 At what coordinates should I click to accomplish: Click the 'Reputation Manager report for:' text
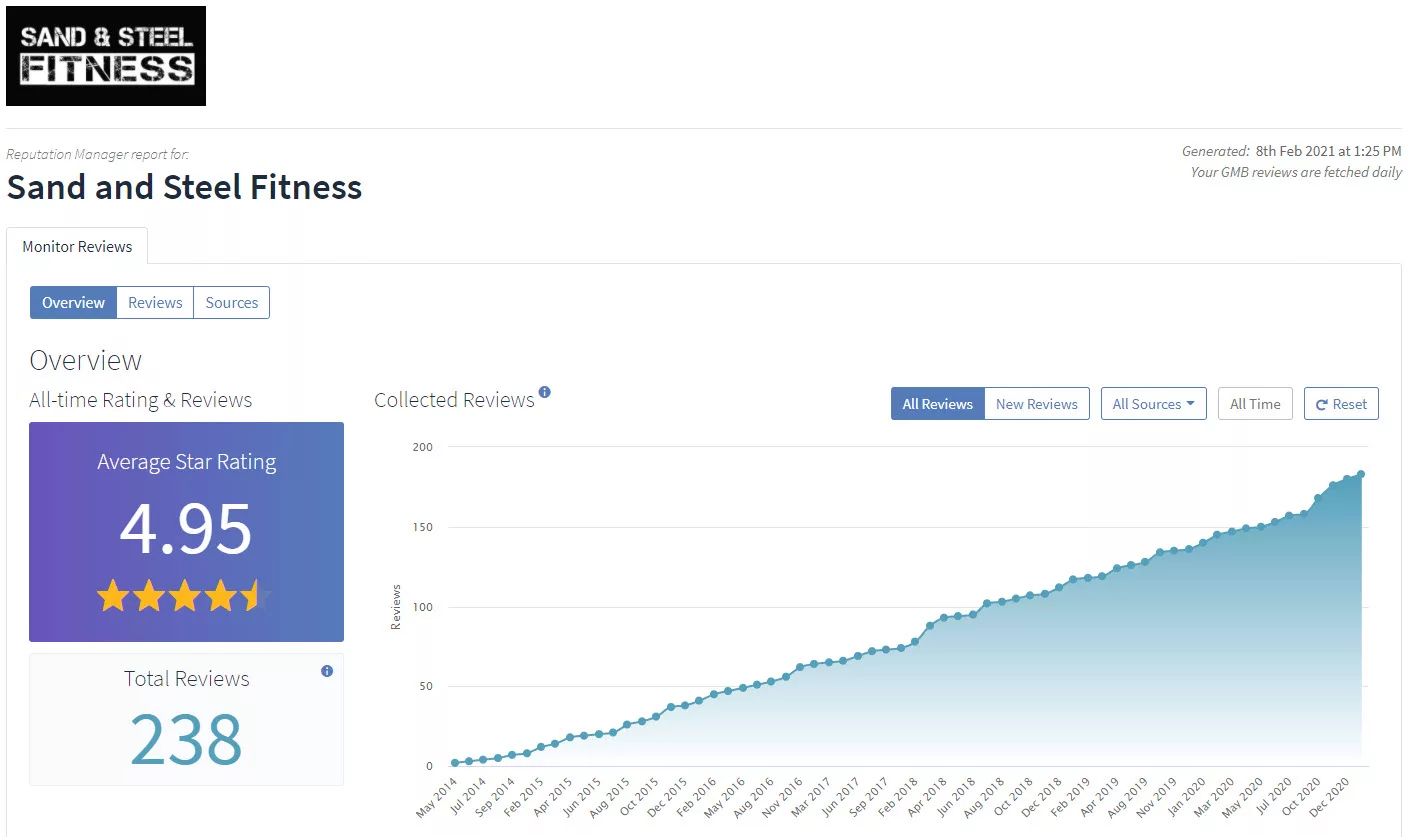pyautogui.click(x=97, y=154)
